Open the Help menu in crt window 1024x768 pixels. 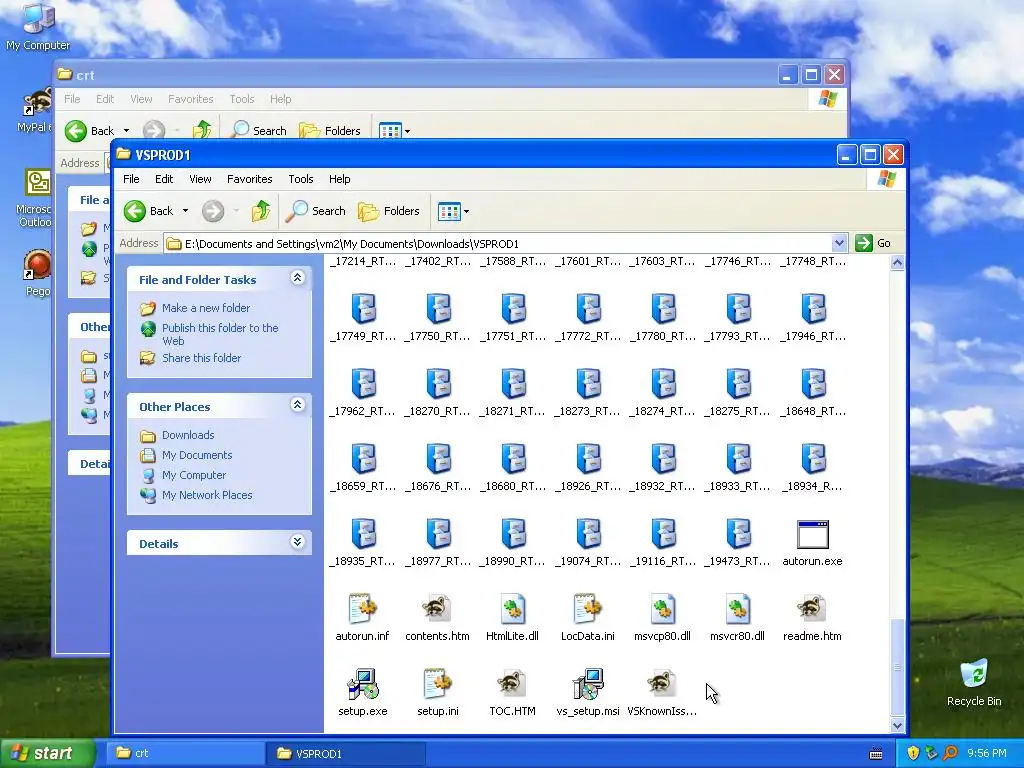click(x=281, y=99)
